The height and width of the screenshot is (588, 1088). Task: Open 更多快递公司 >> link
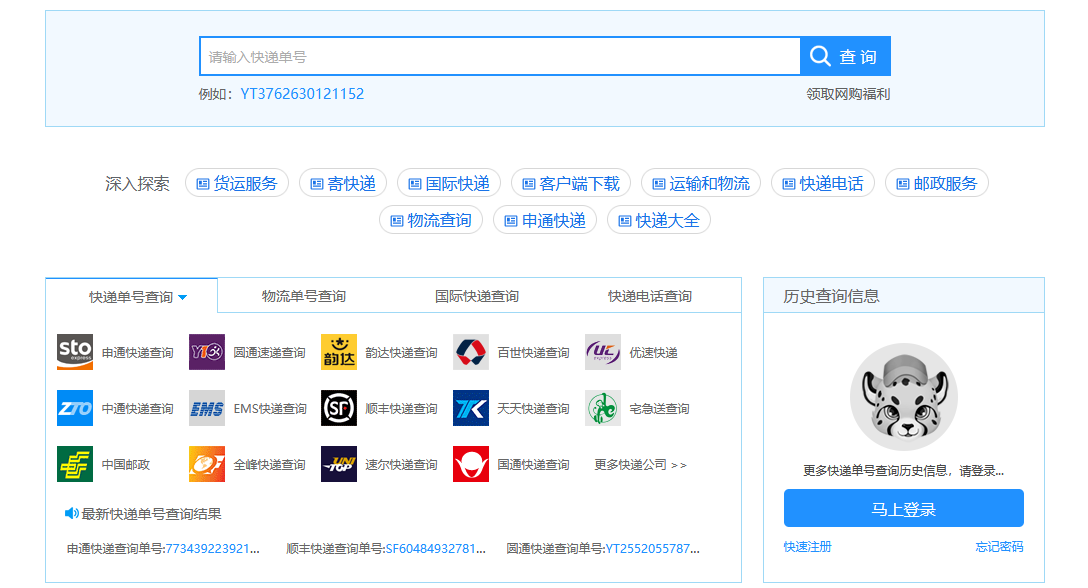(640, 464)
